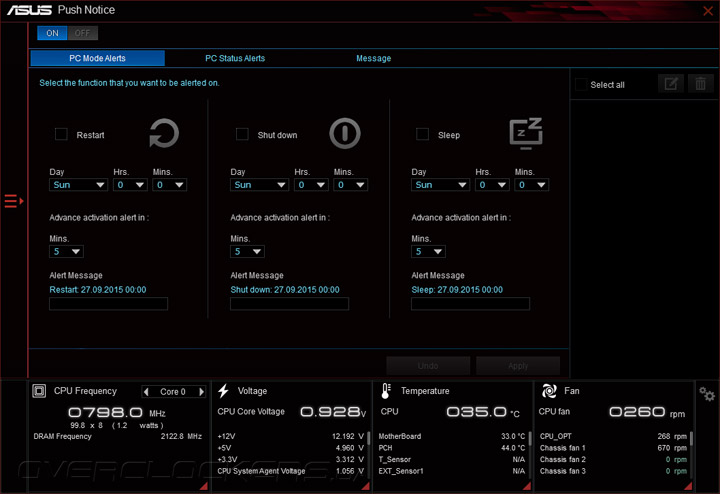This screenshot has height=494, width=720.
Task: Turn Push Notice OFF
Action: pos(82,33)
